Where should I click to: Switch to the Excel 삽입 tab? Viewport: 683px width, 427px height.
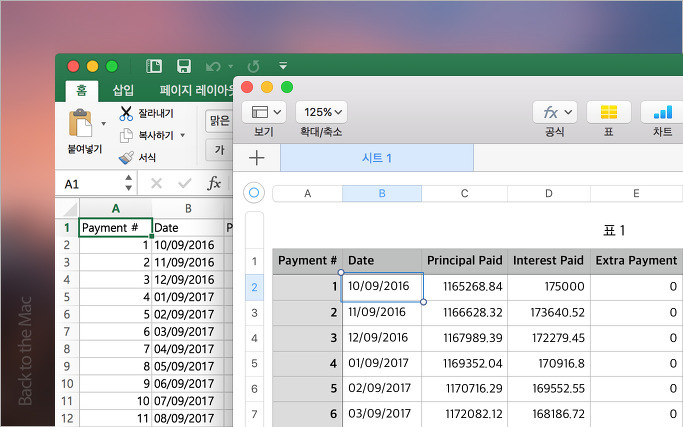click(123, 91)
